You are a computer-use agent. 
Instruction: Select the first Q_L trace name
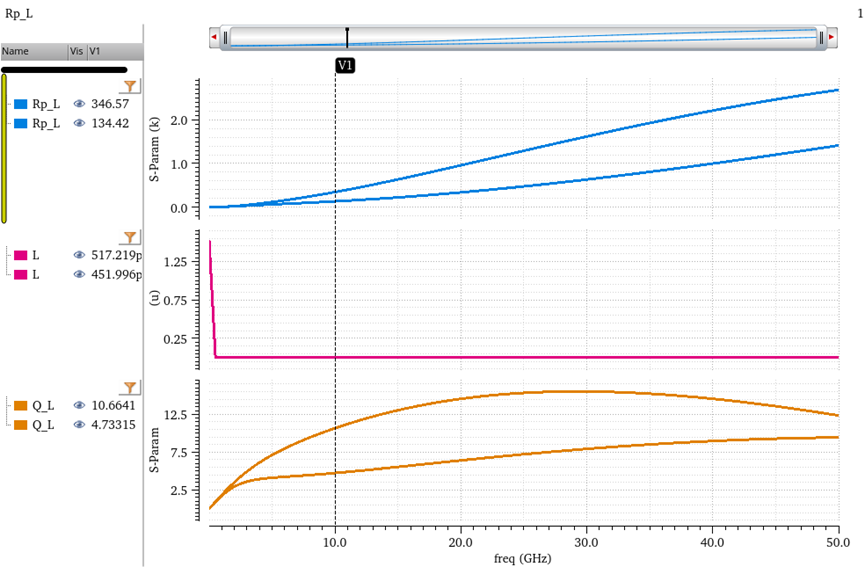click(43, 406)
